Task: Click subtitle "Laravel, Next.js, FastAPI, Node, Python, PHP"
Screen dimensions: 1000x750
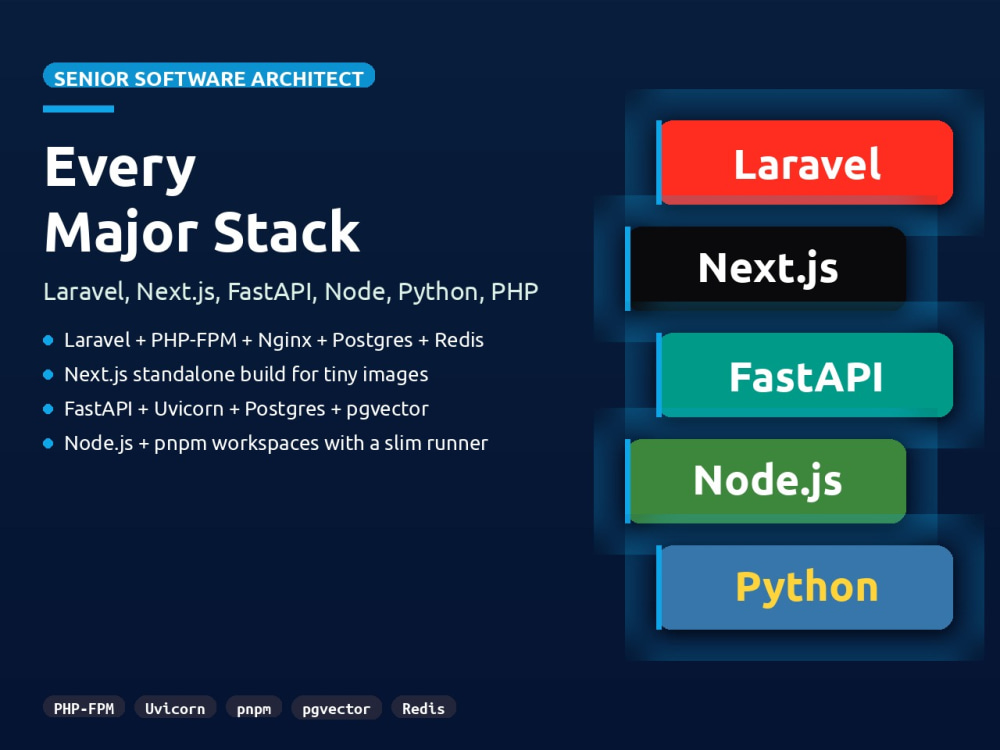Action: (291, 291)
